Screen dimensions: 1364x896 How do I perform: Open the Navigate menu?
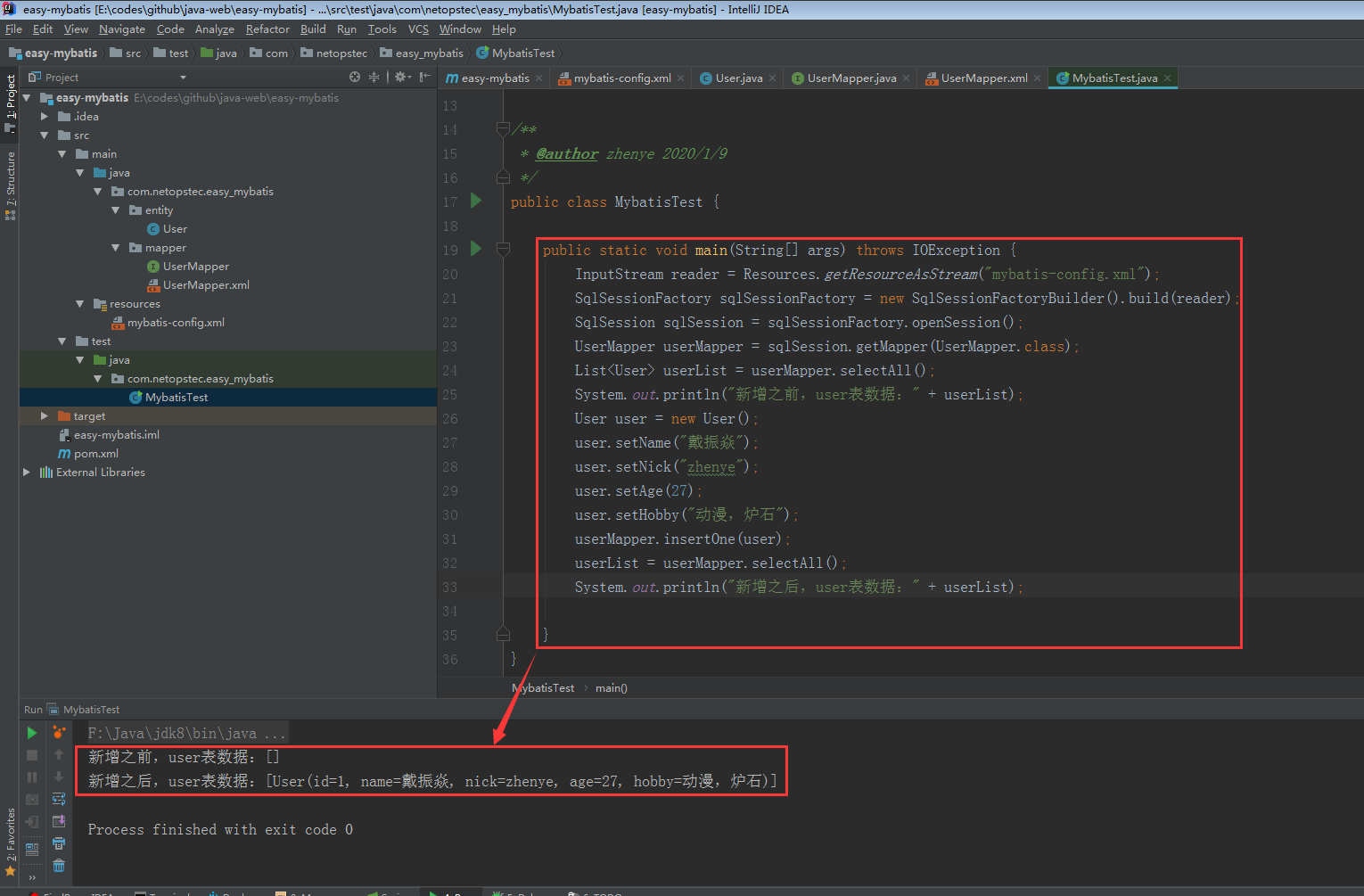coord(121,29)
